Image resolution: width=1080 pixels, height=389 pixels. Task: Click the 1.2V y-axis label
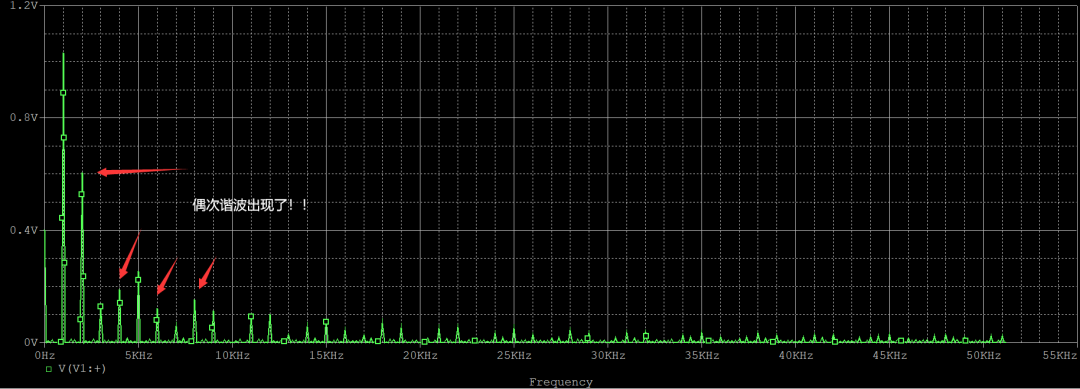23,6
